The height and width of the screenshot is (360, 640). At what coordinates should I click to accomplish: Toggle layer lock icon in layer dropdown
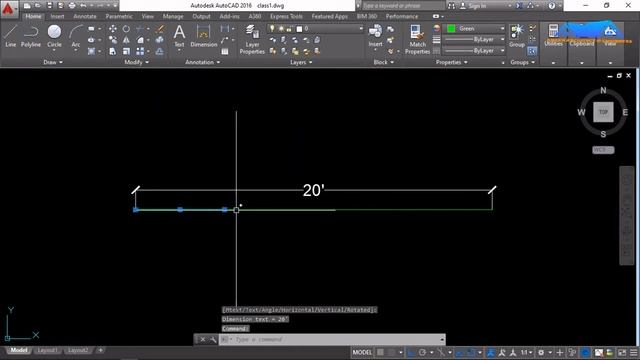[289, 29]
